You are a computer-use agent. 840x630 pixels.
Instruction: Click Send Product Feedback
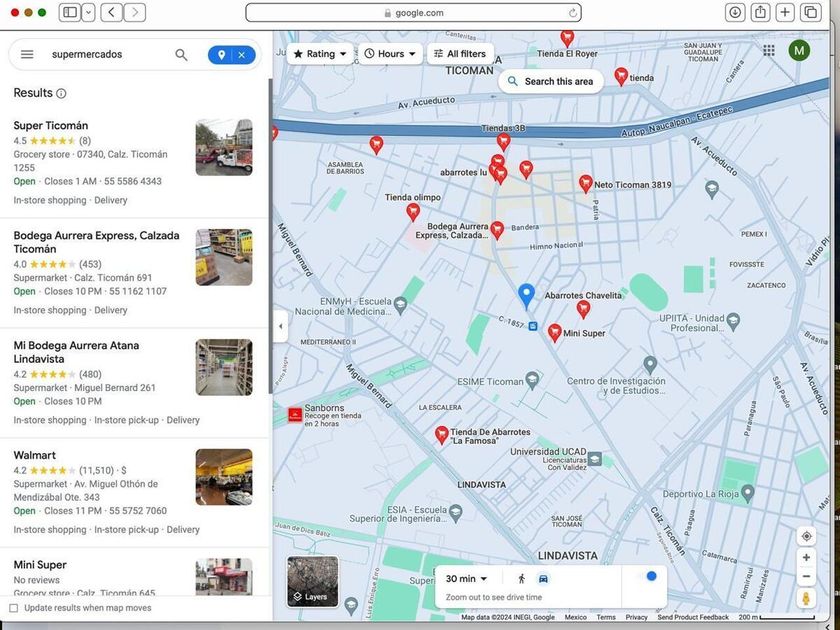point(693,617)
